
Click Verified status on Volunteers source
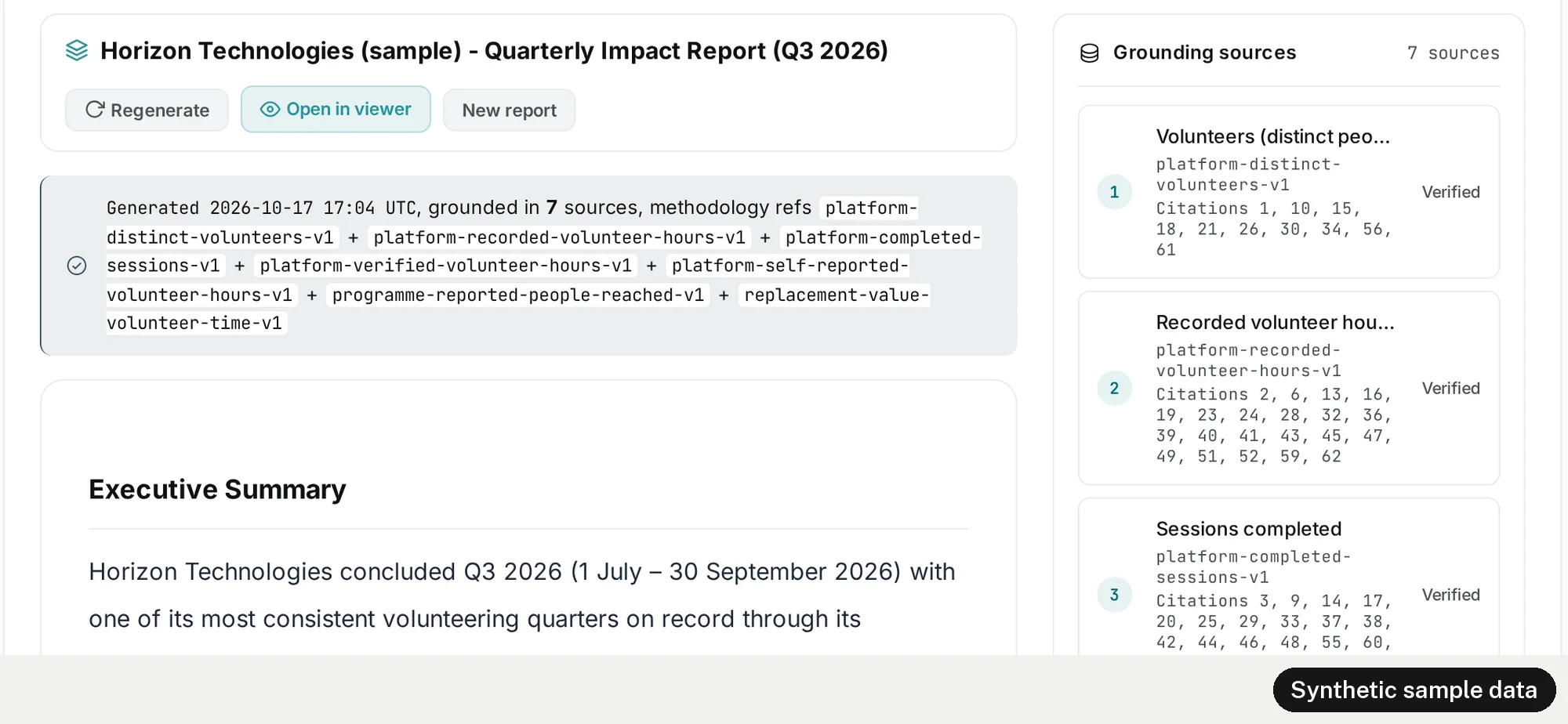(x=1450, y=192)
